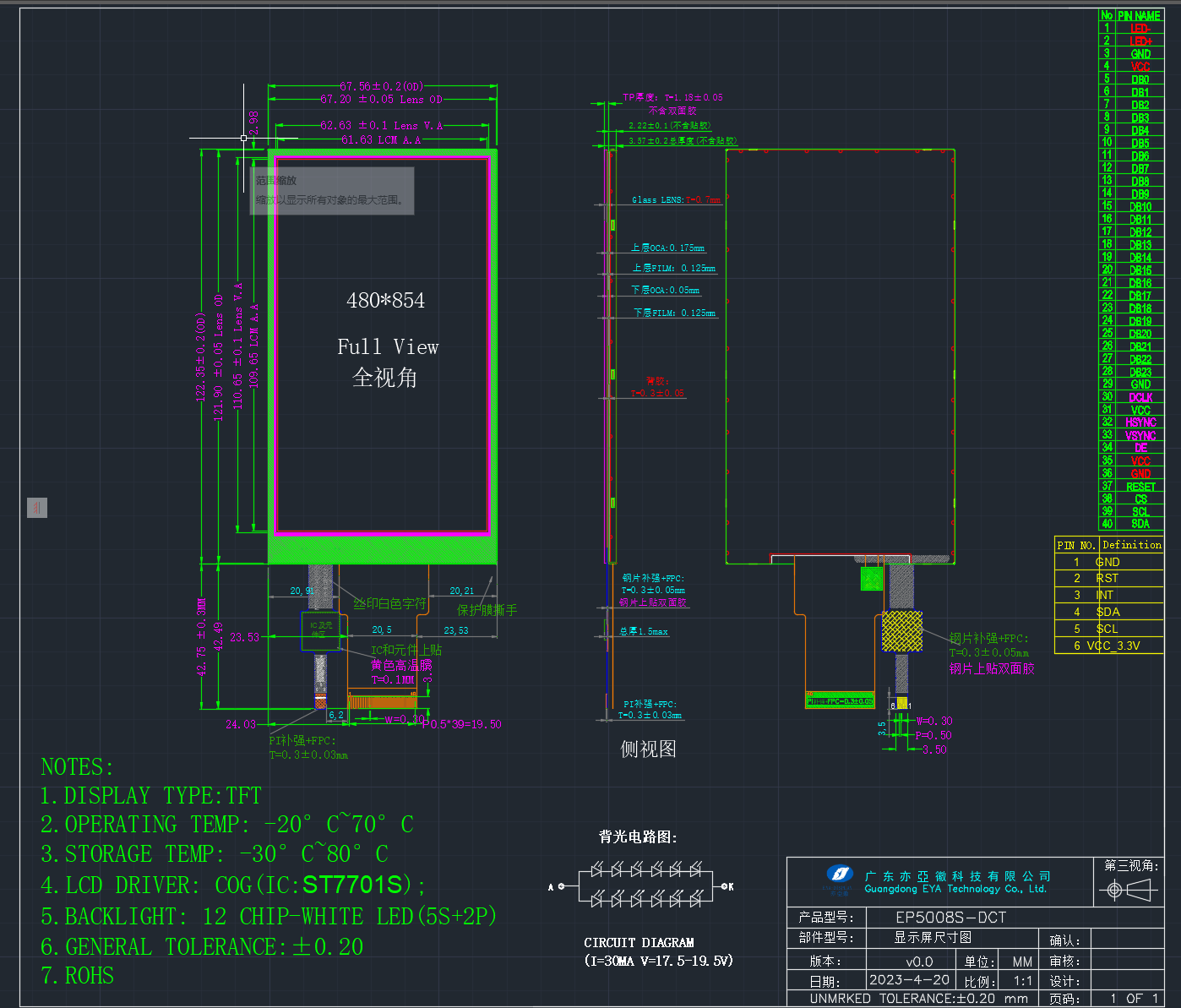Click the "PIN NAME" table header
The height and width of the screenshot is (1008, 1181).
(1140, 15)
